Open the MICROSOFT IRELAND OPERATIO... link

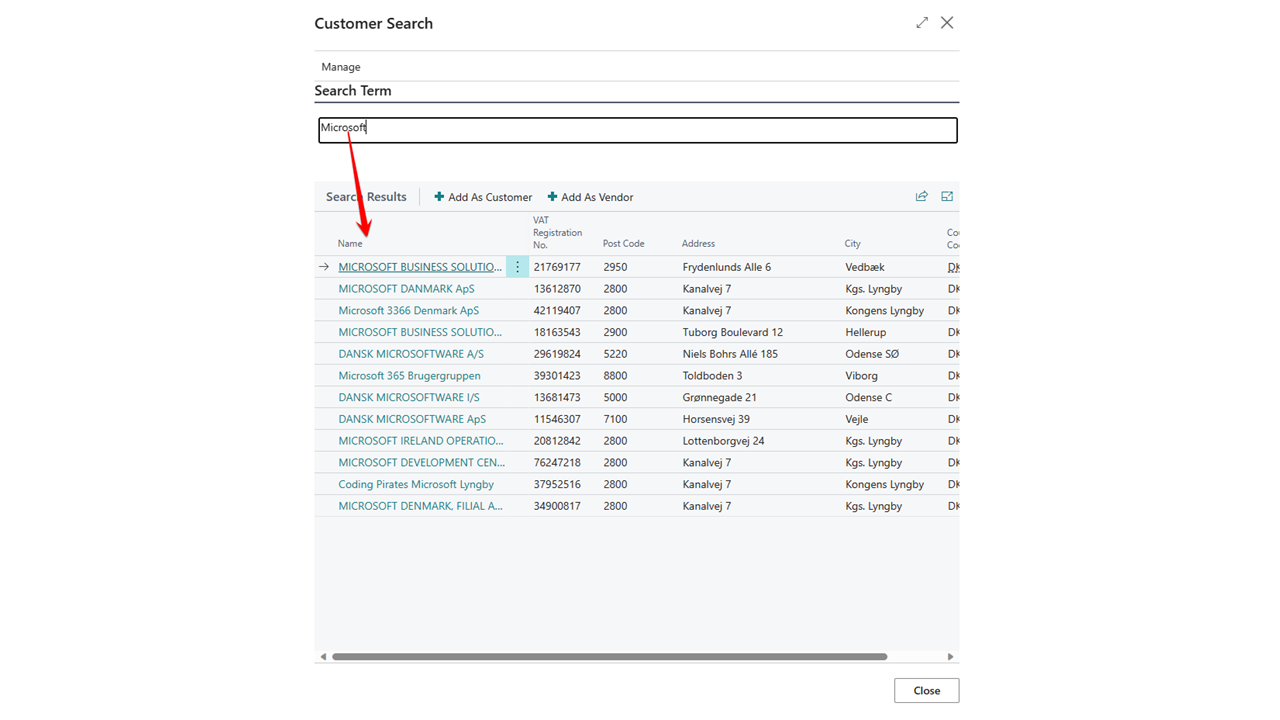[421, 441]
